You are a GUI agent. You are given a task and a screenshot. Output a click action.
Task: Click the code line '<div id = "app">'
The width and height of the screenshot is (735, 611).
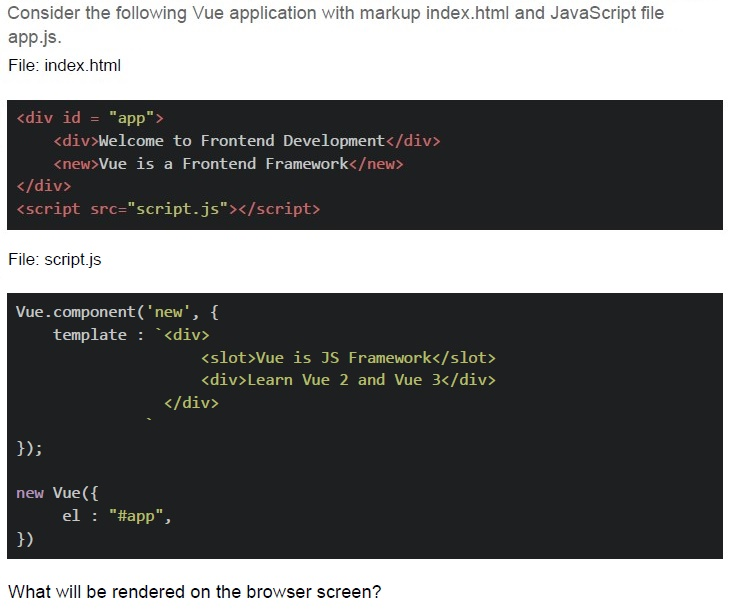coord(90,118)
